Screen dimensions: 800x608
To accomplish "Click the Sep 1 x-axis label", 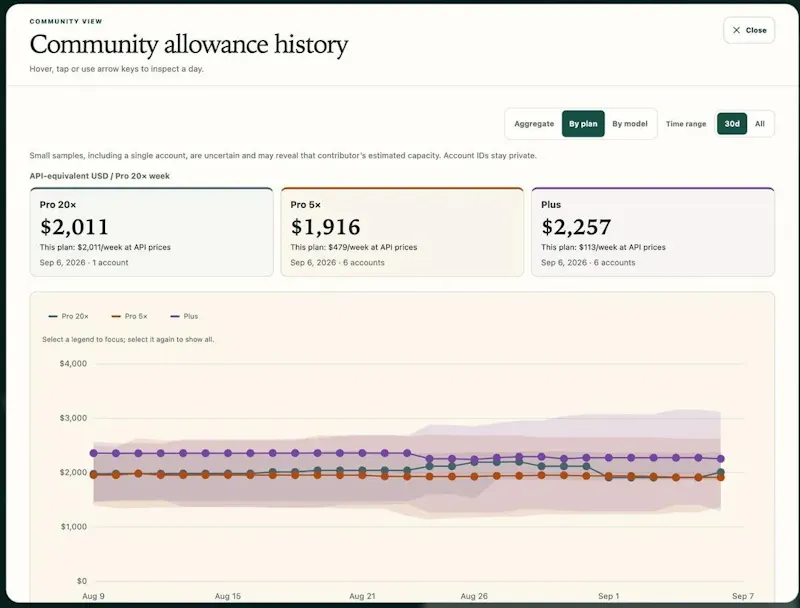I will pyautogui.click(x=609, y=596).
